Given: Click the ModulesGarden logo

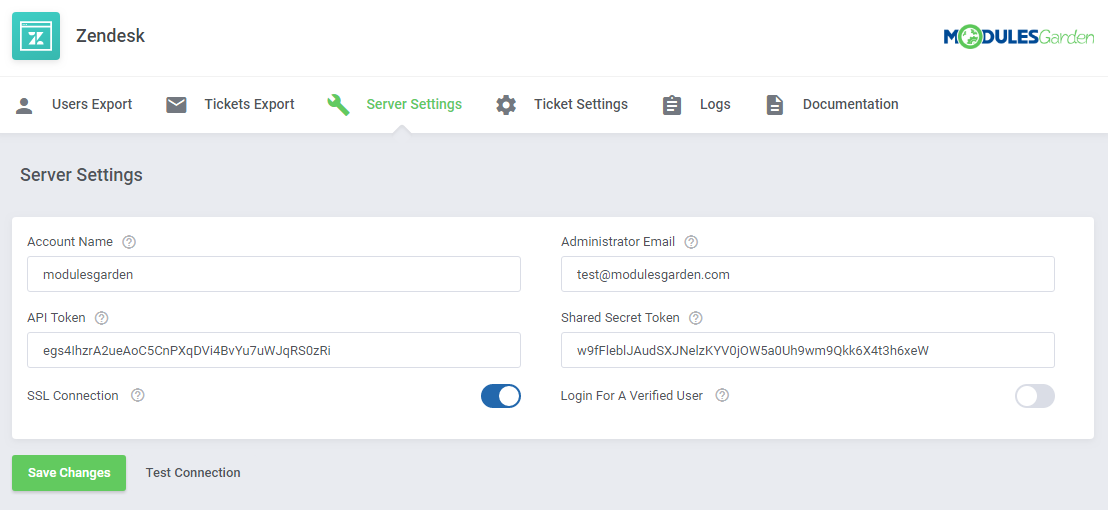Looking at the screenshot, I should [1018, 37].
